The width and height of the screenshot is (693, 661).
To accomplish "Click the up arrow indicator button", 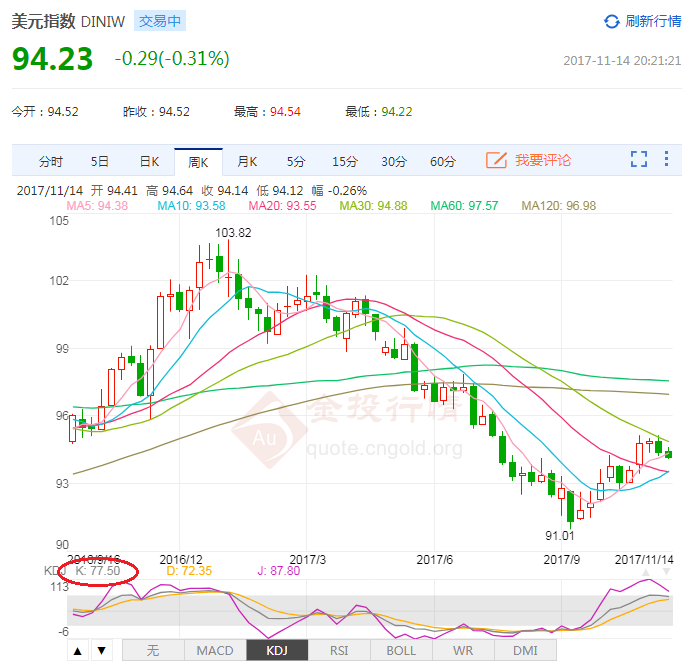I will coord(77,651).
